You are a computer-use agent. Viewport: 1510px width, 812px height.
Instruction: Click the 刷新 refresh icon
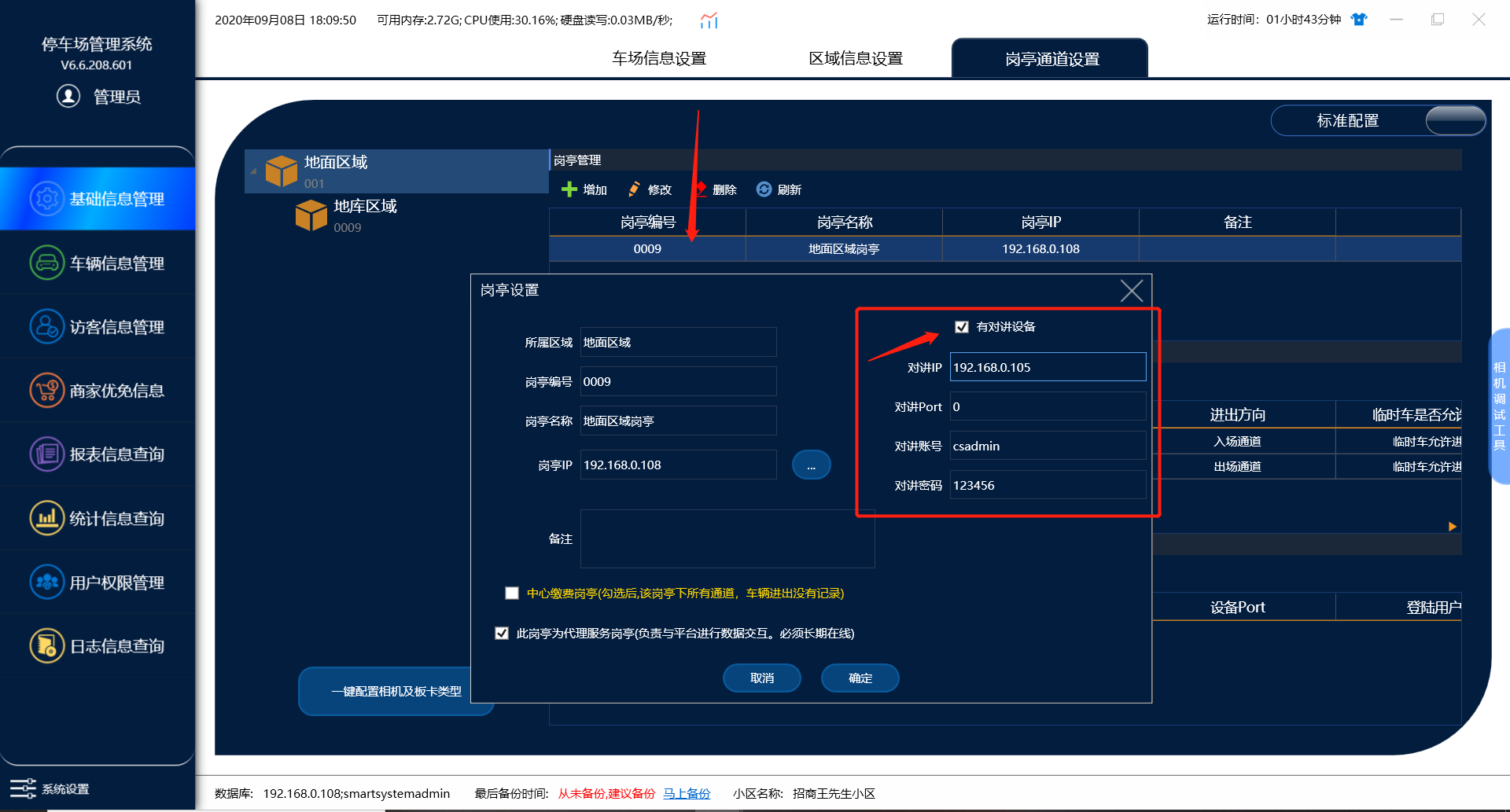coord(764,189)
